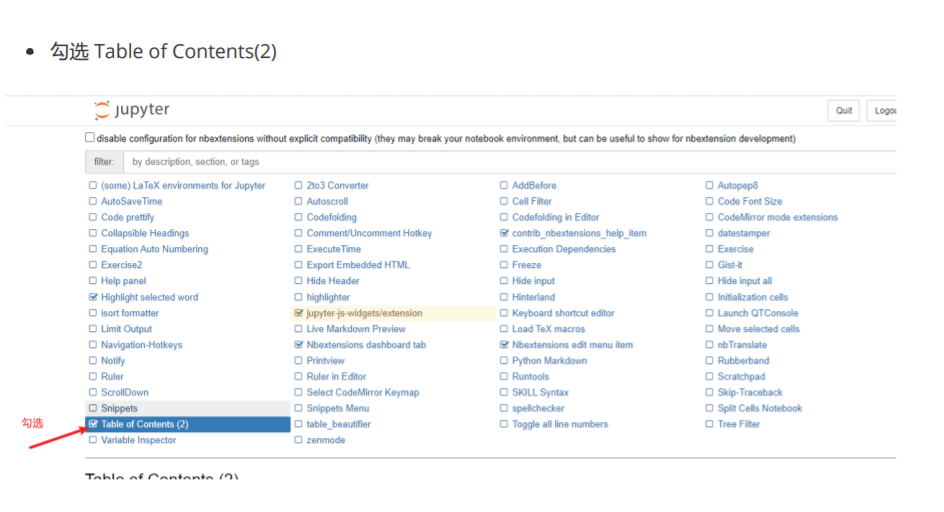Screen dimensions: 944x512
Task: Select the Autopep8 extension
Action: [738, 186]
